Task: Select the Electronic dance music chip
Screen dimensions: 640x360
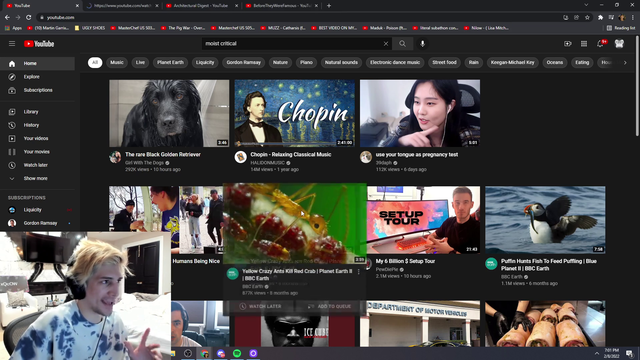Action: 395,62
